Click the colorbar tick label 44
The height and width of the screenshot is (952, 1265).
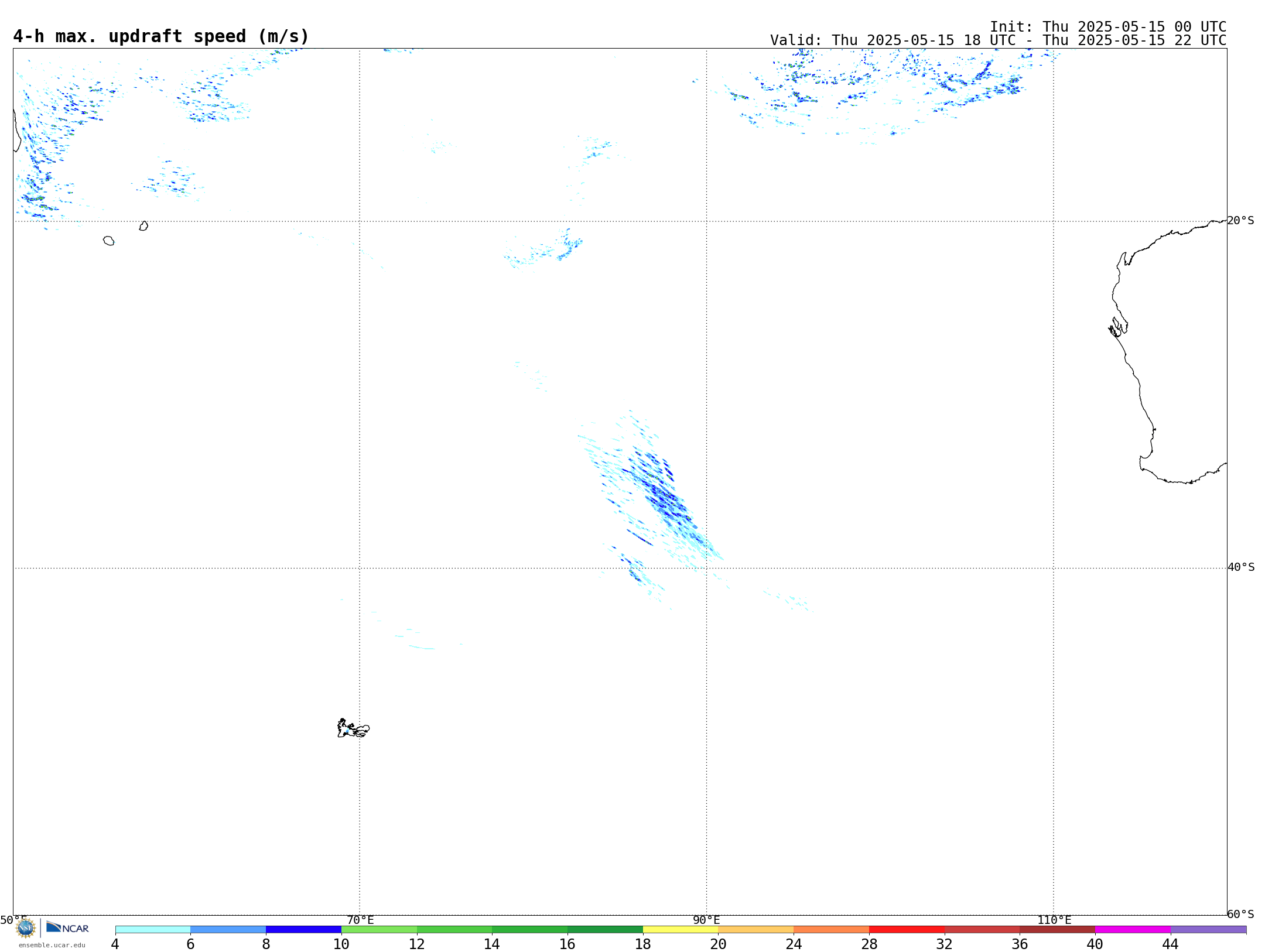point(1171,944)
